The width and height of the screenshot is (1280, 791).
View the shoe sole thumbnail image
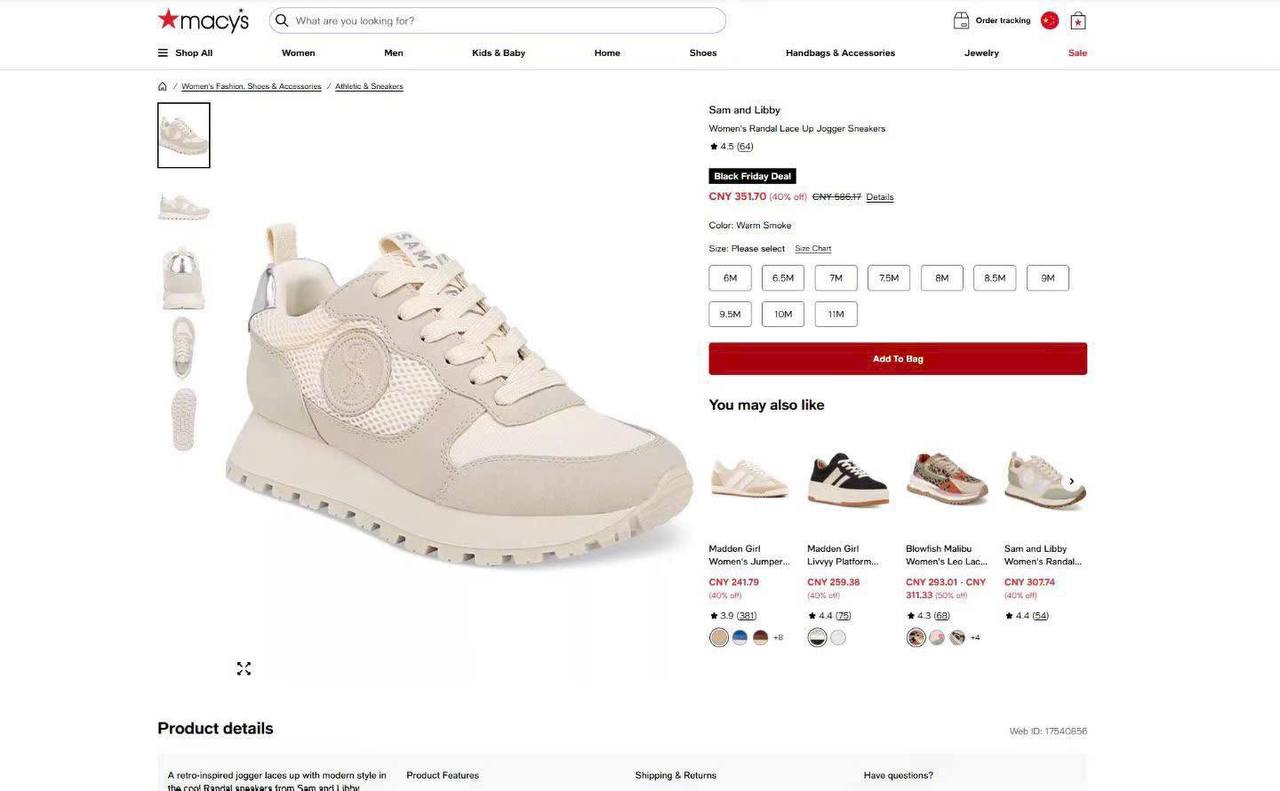pyautogui.click(x=184, y=419)
